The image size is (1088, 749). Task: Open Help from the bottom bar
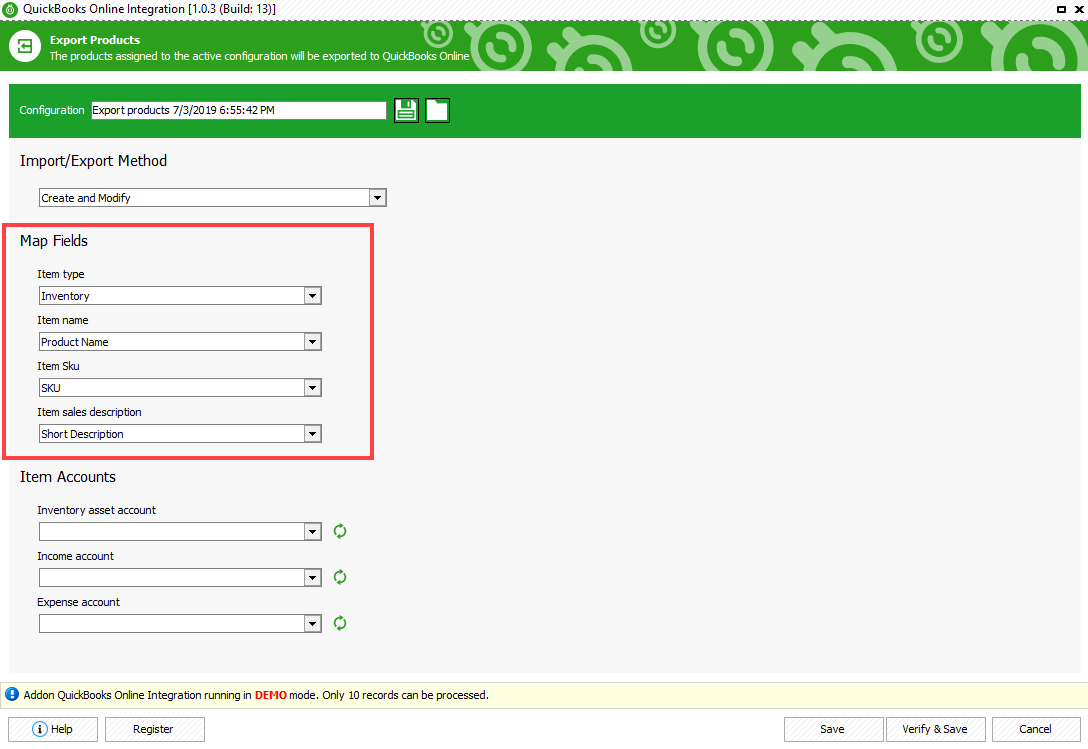click(x=53, y=729)
